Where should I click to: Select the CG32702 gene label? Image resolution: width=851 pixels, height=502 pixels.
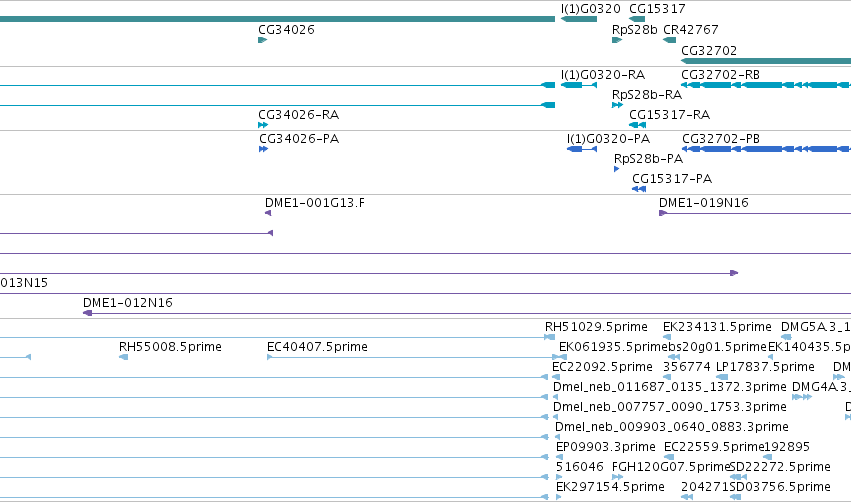[x=709, y=50]
